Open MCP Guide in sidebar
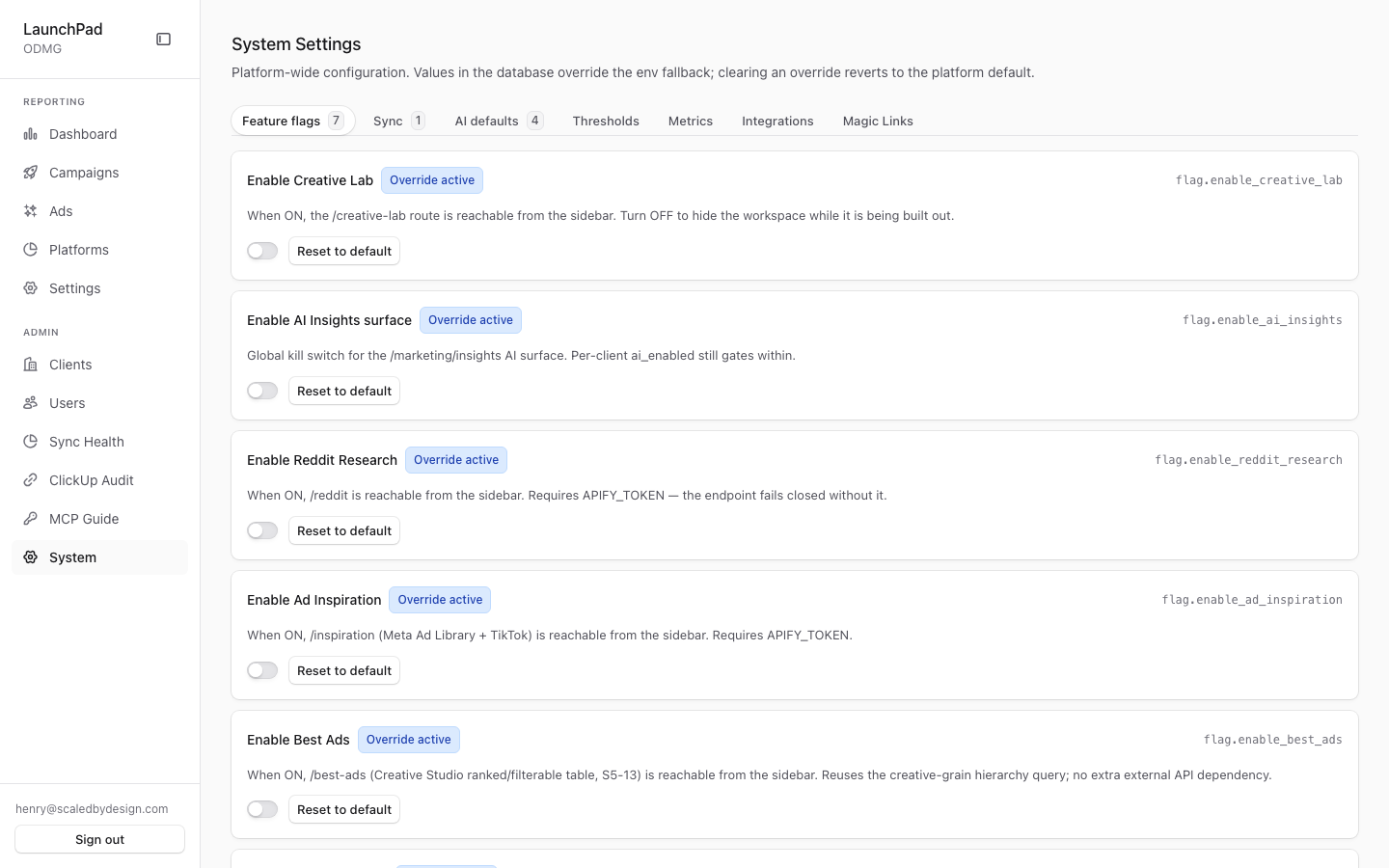Image resolution: width=1389 pixels, height=868 pixels. (x=99, y=519)
